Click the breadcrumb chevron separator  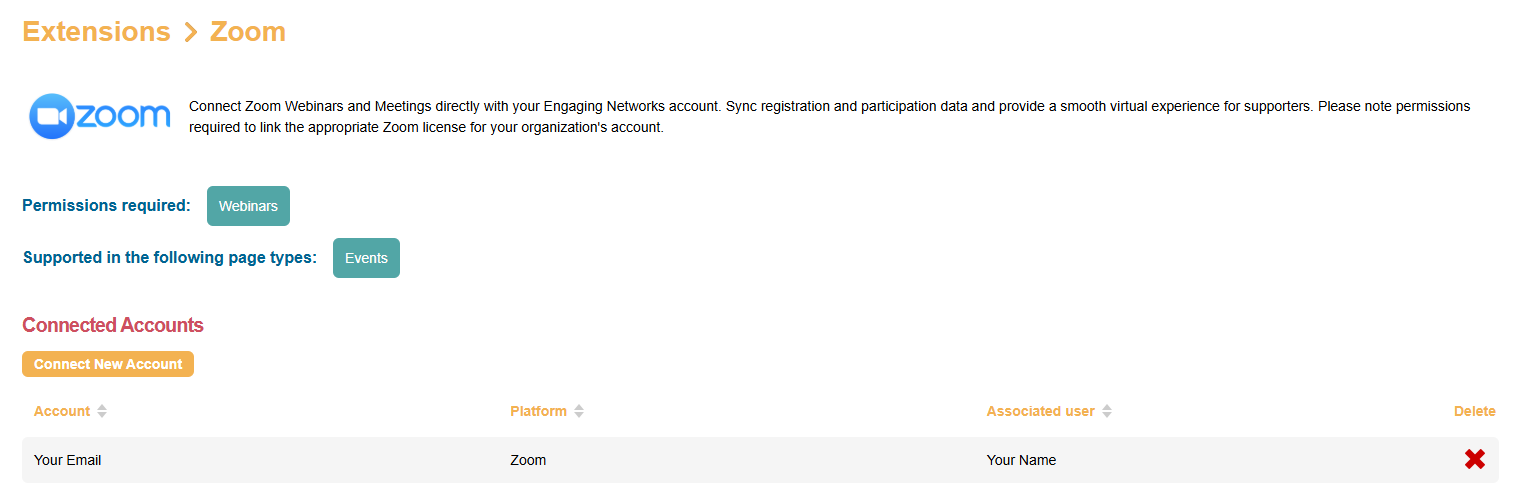click(190, 33)
